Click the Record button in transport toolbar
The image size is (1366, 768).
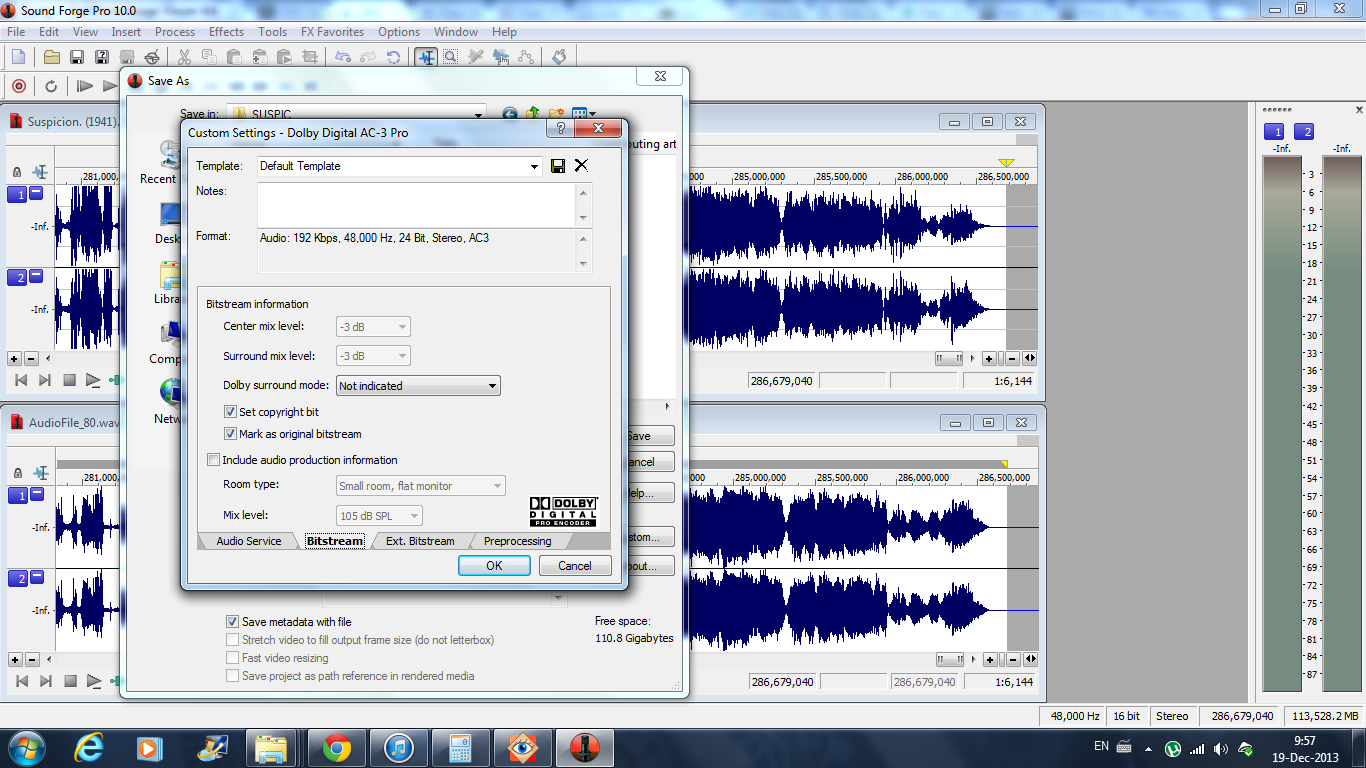pos(18,86)
